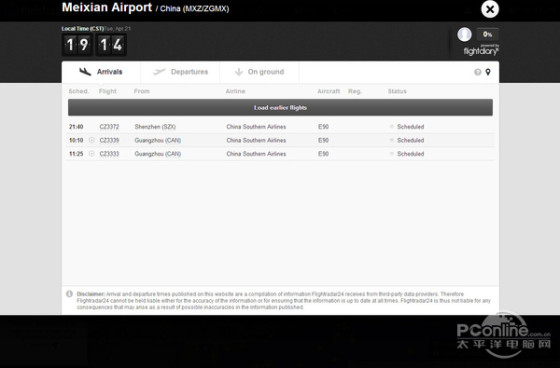Switch to the Arrivals tab

pyautogui.click(x=101, y=72)
